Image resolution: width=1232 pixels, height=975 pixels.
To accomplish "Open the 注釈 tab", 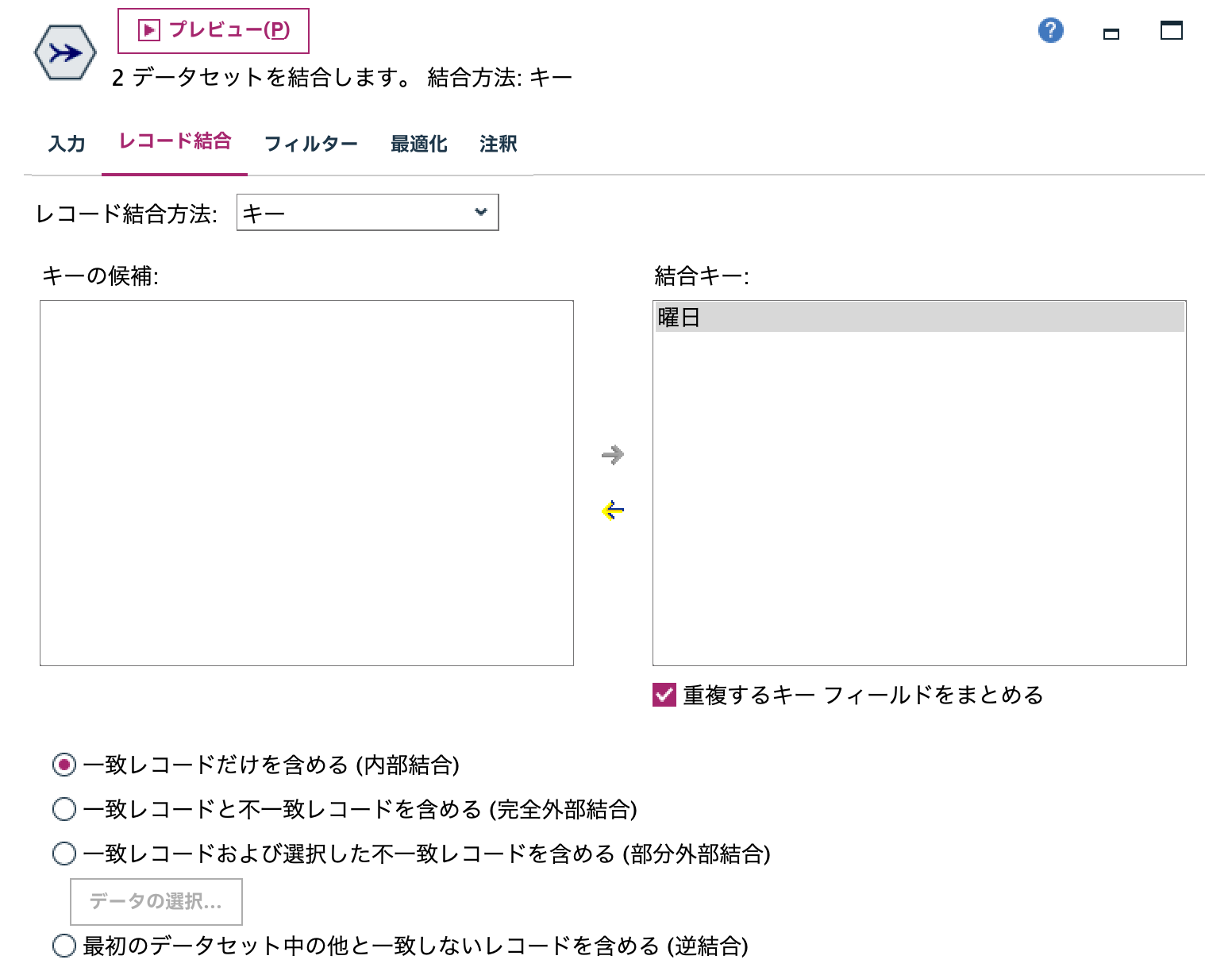I will pyautogui.click(x=497, y=144).
